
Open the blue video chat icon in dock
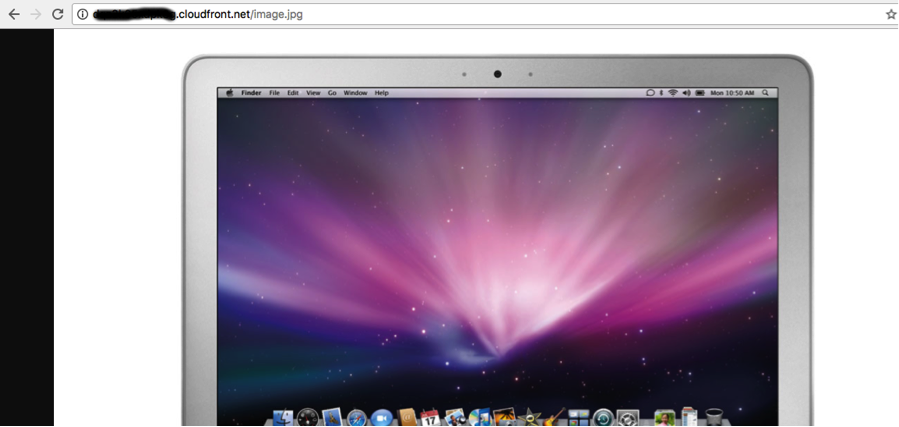pos(381,418)
